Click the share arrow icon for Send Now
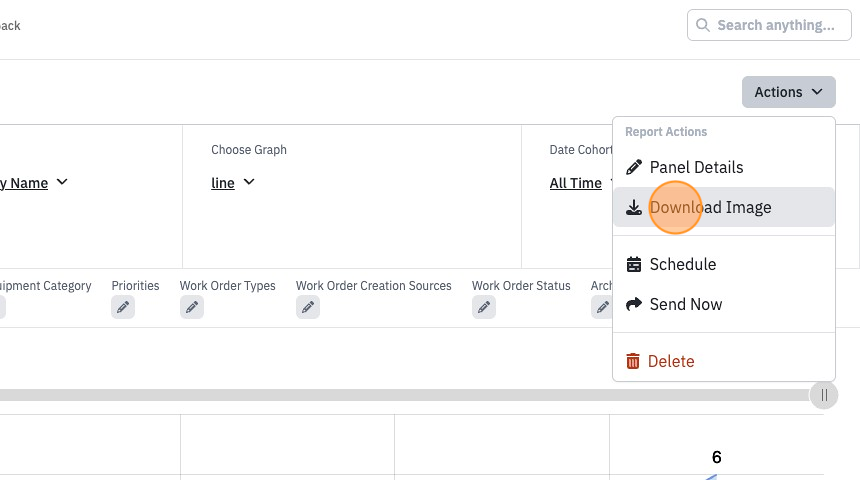Image resolution: width=860 pixels, height=480 pixels. tap(634, 304)
